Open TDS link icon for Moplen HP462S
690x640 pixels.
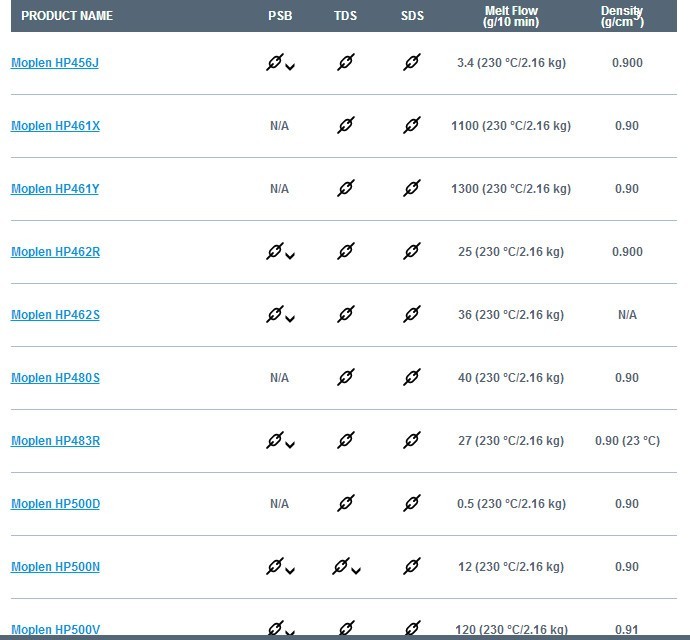click(345, 314)
